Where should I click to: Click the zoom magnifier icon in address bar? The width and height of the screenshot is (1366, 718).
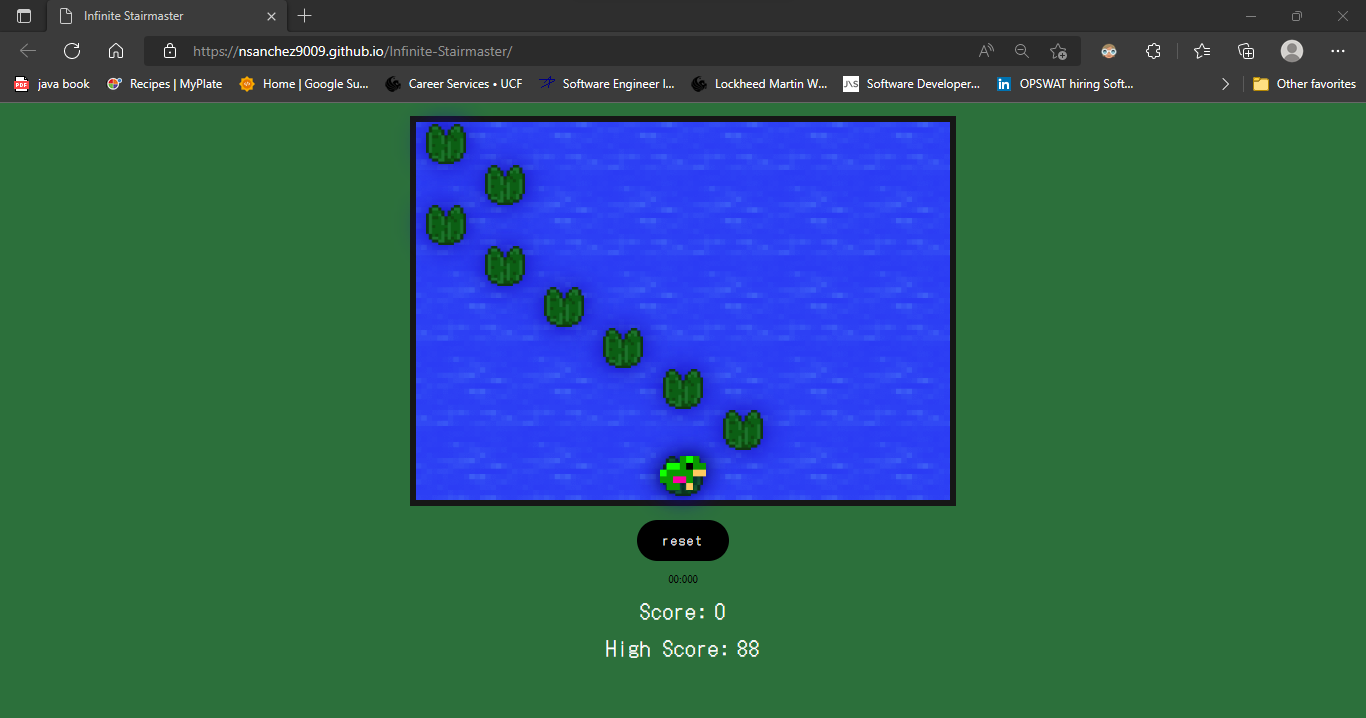(1021, 51)
